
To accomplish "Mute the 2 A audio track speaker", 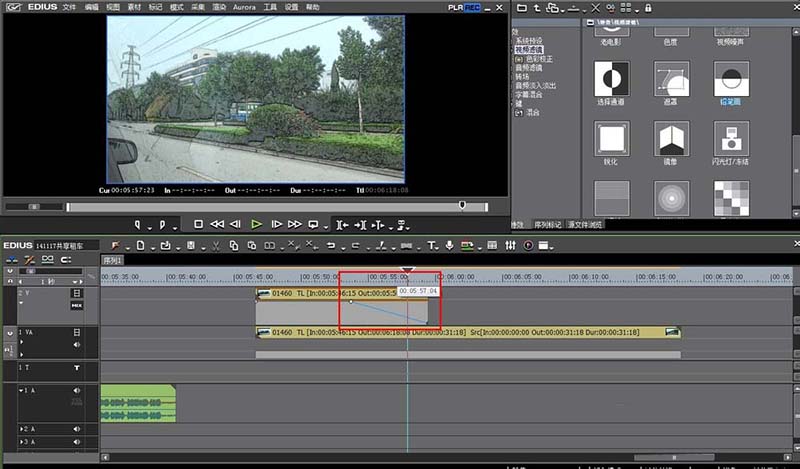I will [77, 429].
